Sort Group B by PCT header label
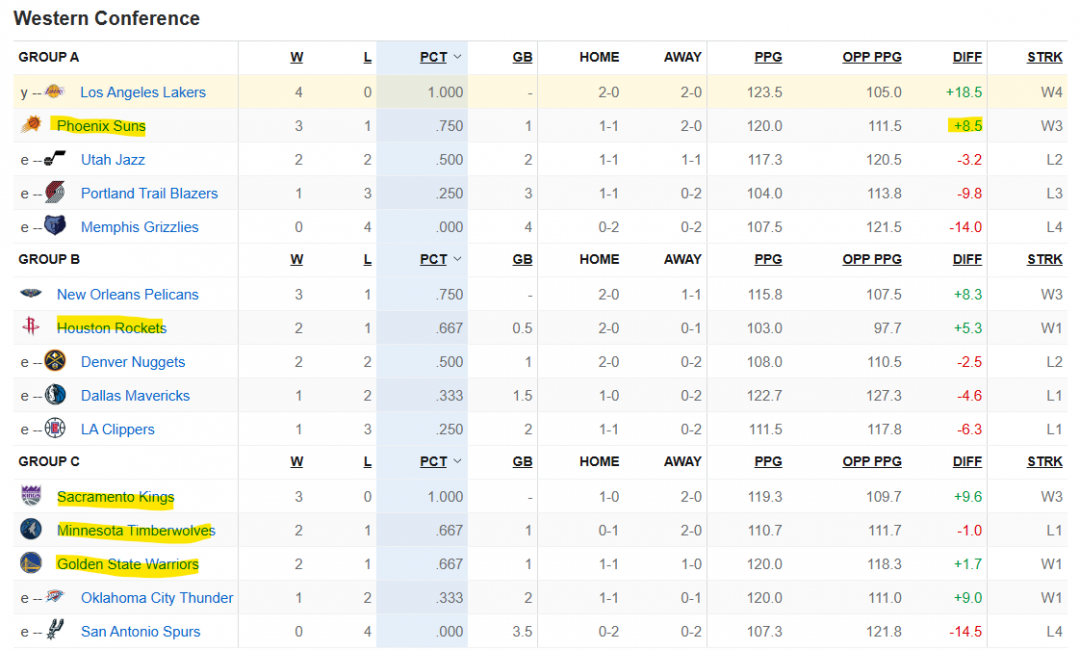 point(433,260)
